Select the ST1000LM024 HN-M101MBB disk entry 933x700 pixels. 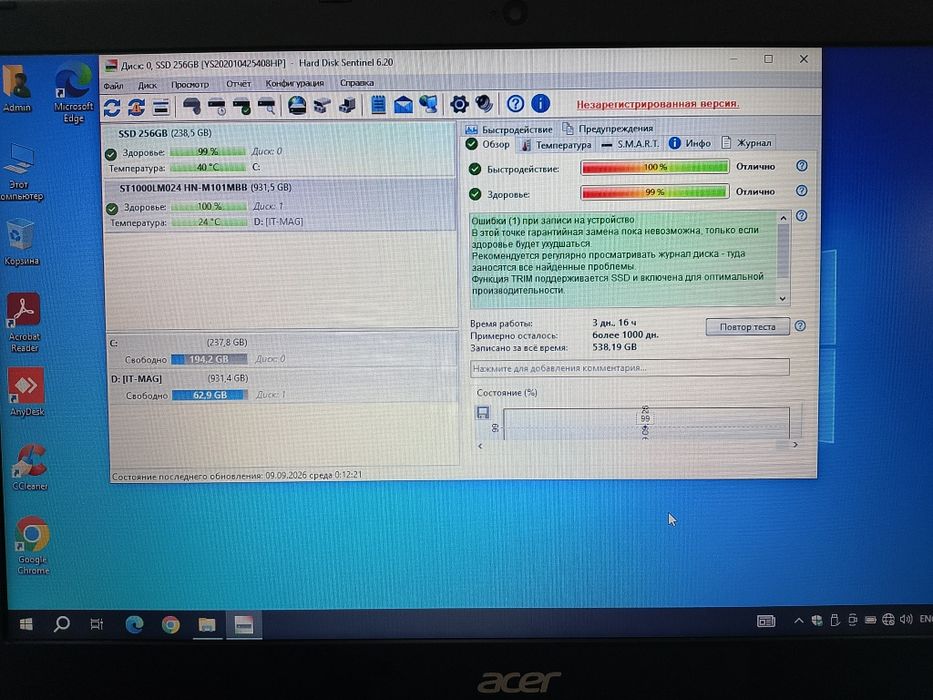(x=280, y=205)
